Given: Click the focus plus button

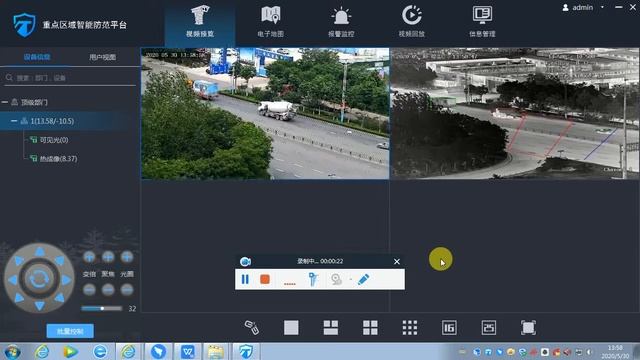Looking at the screenshot, I should (108, 257).
